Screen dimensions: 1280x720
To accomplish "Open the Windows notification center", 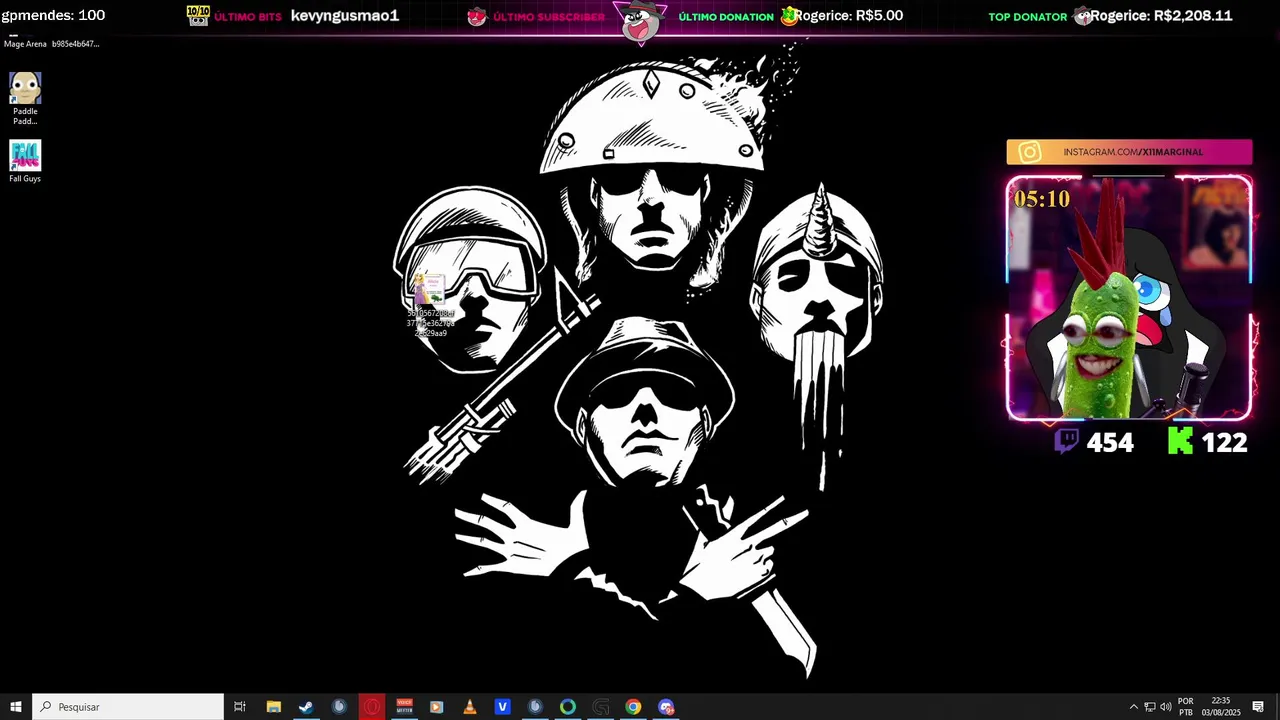I will pyautogui.click(x=1258, y=707).
